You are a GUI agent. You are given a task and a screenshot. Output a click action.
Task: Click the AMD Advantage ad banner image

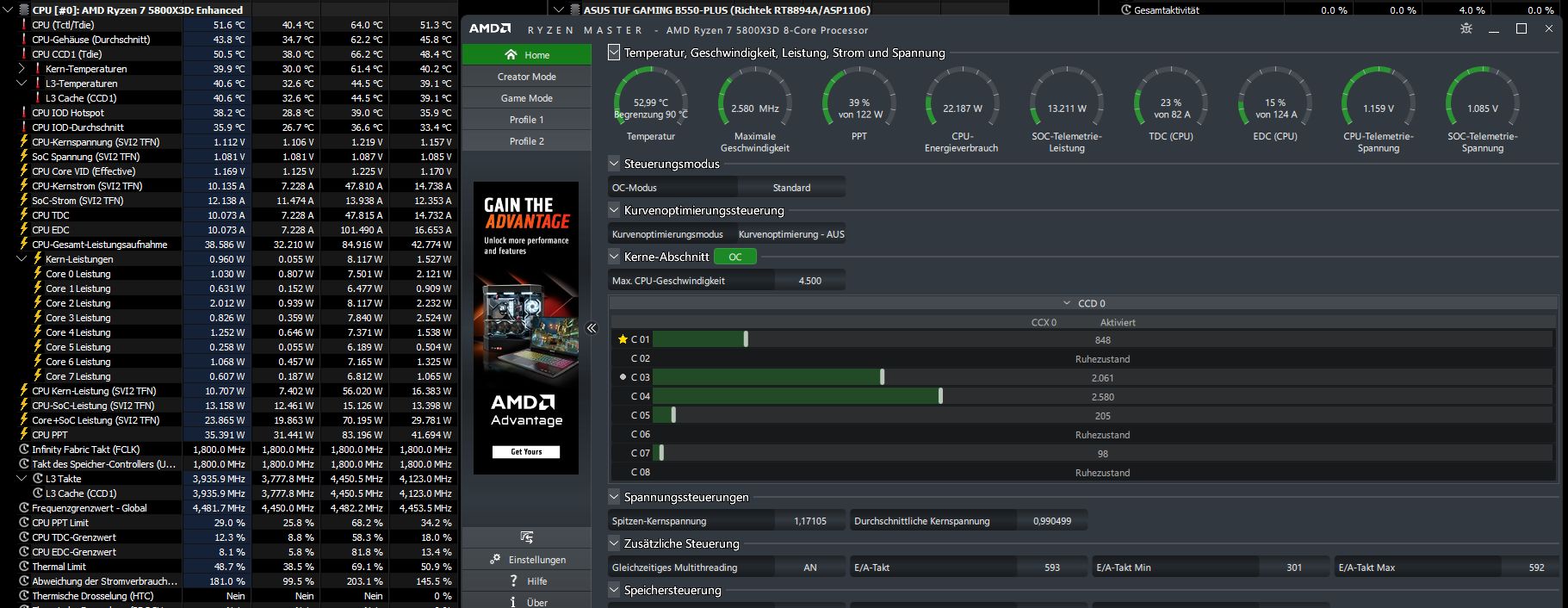526,327
